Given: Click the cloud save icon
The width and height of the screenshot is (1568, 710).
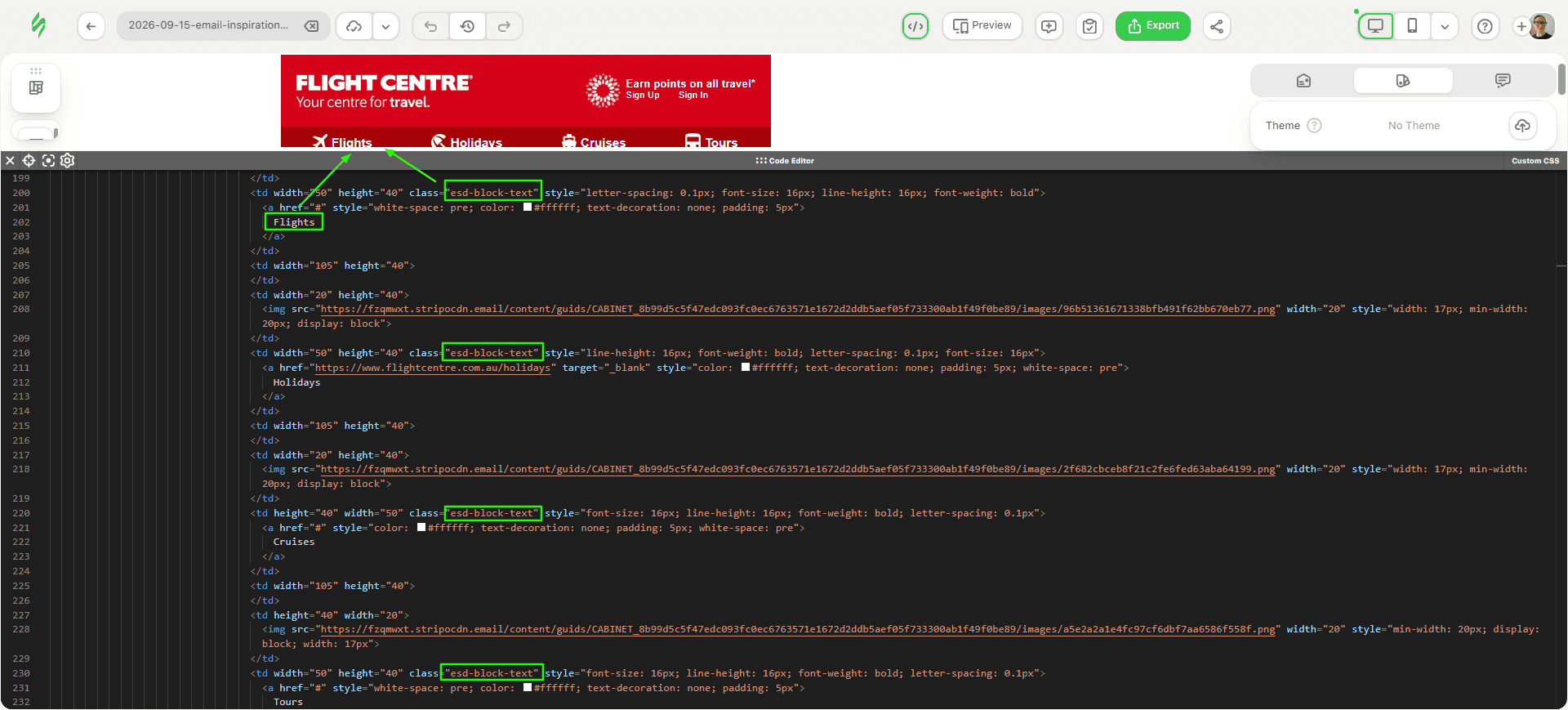Looking at the screenshot, I should [354, 26].
